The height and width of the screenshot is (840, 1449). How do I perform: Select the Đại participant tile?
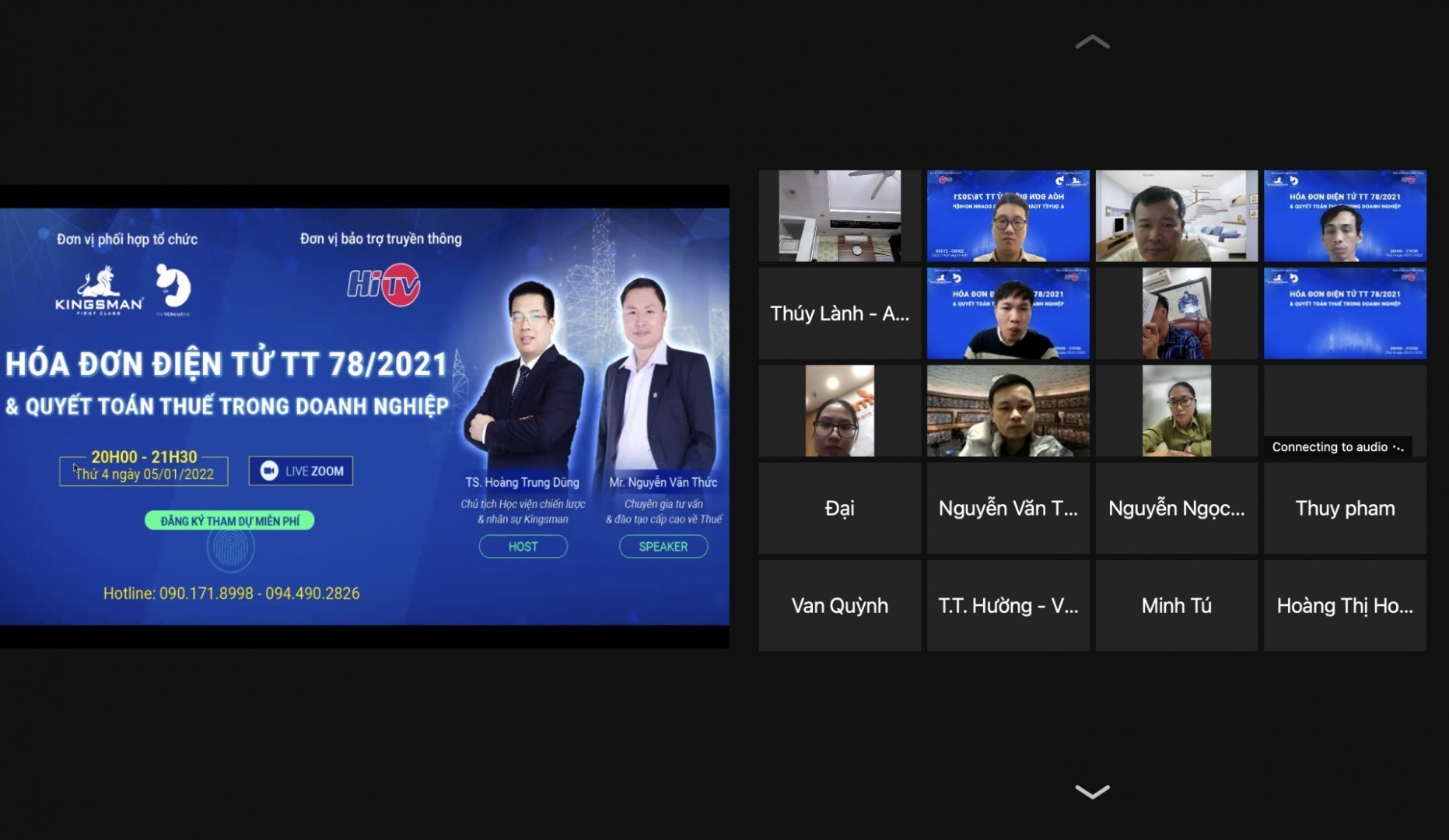click(839, 508)
